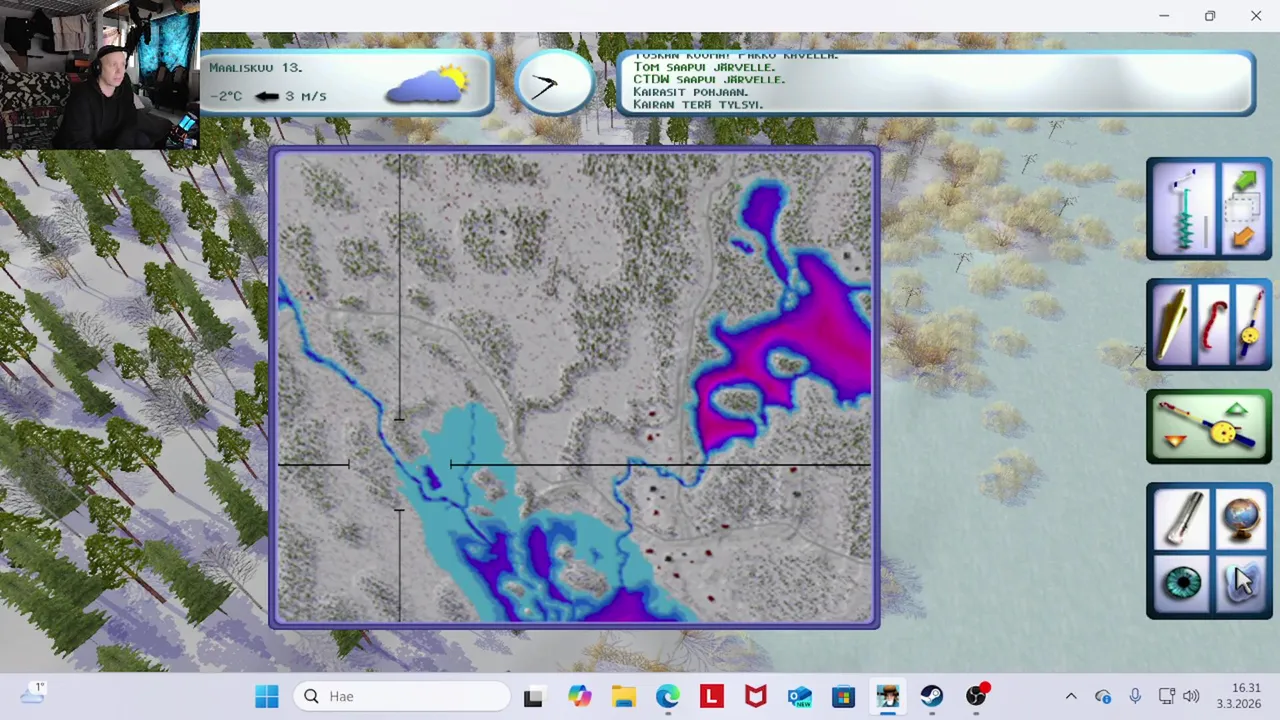The width and height of the screenshot is (1280, 720).
Task: Open the globe map icon
Action: (1241, 519)
